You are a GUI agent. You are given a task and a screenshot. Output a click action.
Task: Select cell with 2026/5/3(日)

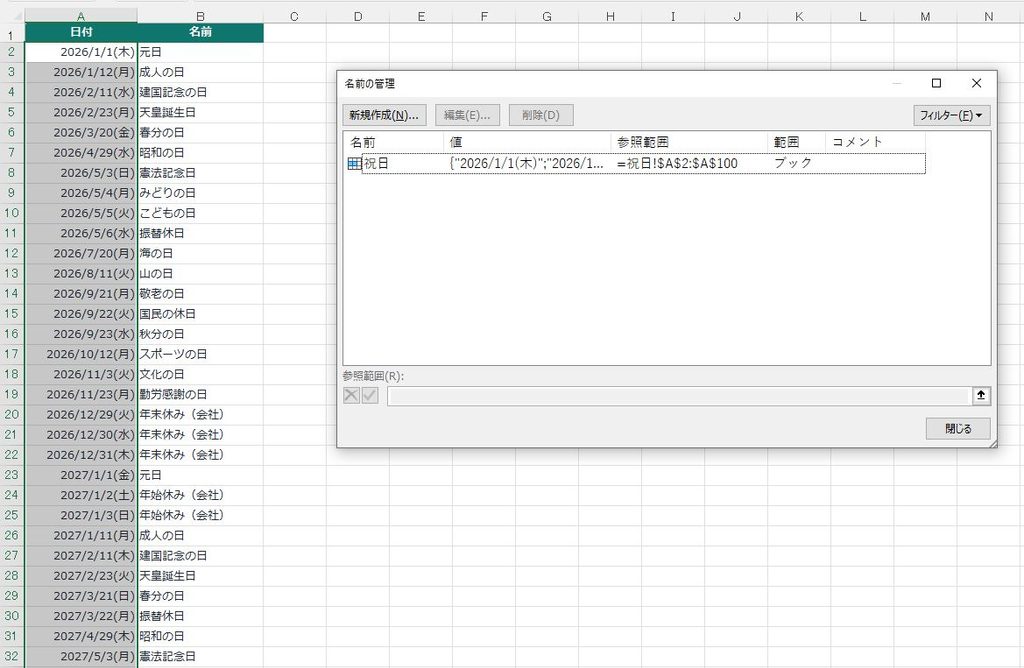(81, 173)
